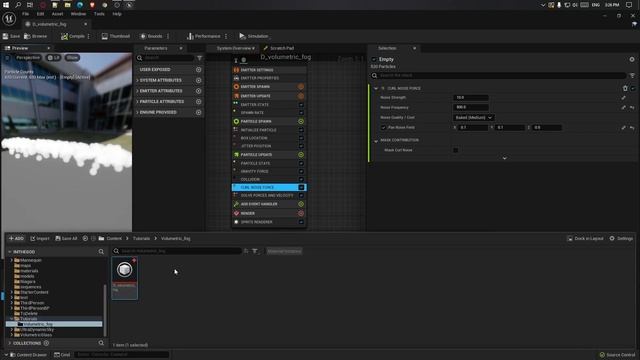640x360 pixels.
Task: Delete the Curl Noise Force module
Action: coord(625,88)
